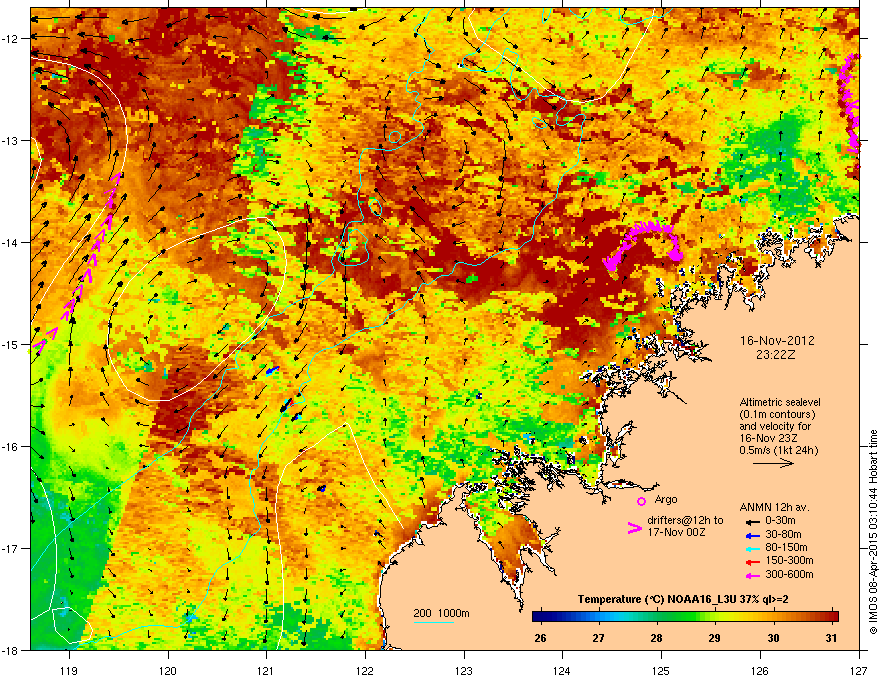
Task: Click the 'ANMN 12h av.' heading
Action: (x=774, y=507)
